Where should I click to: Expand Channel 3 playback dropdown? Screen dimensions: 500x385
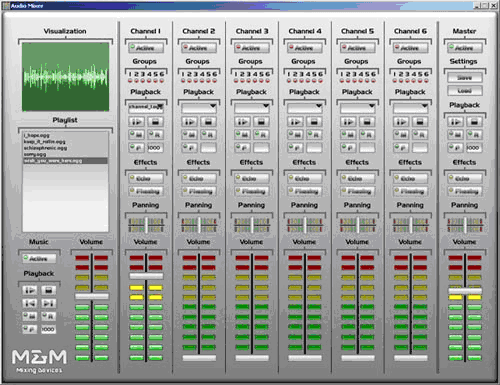point(252,107)
